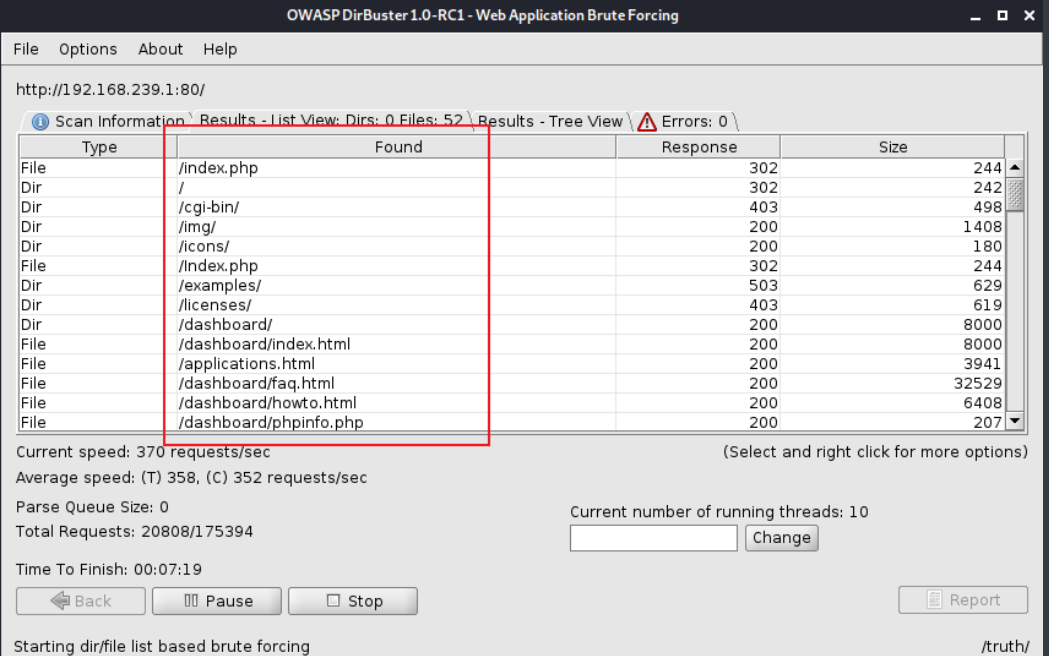The width and height of the screenshot is (1049, 656).
Task: Sort by the Size column header
Action: pos(892,147)
